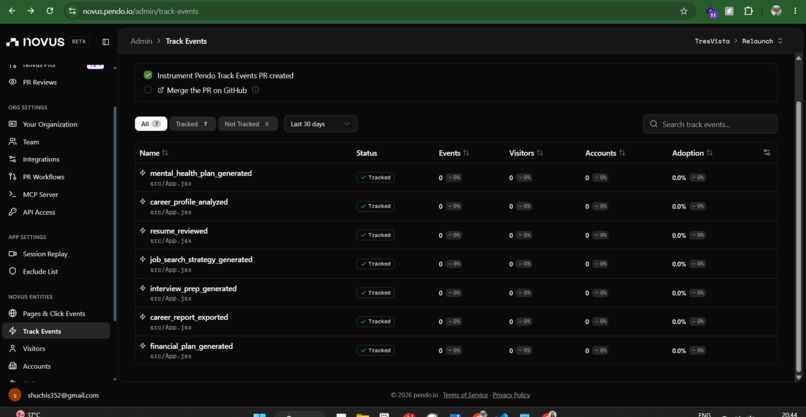The width and height of the screenshot is (806, 417).
Task: Sort table by Visitors column
Action: 526,153
